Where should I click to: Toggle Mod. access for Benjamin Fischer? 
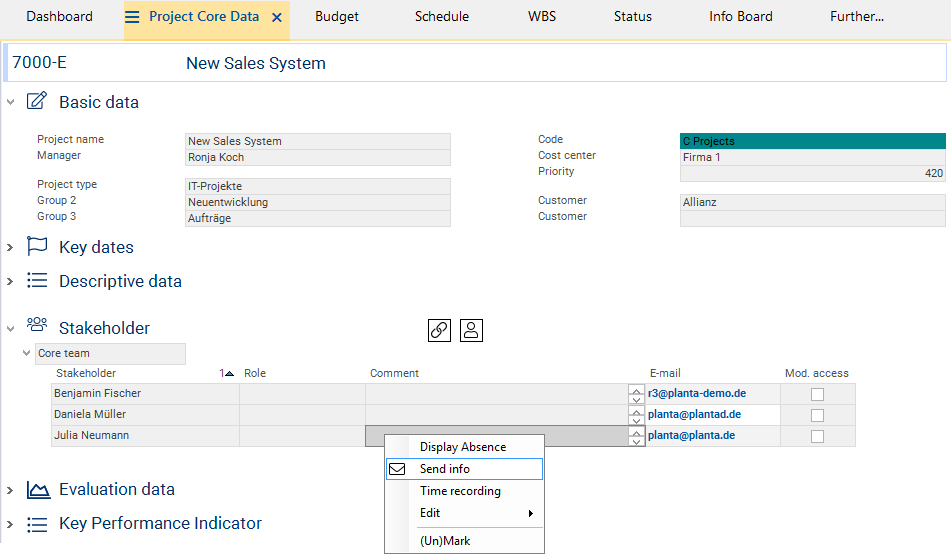point(818,394)
